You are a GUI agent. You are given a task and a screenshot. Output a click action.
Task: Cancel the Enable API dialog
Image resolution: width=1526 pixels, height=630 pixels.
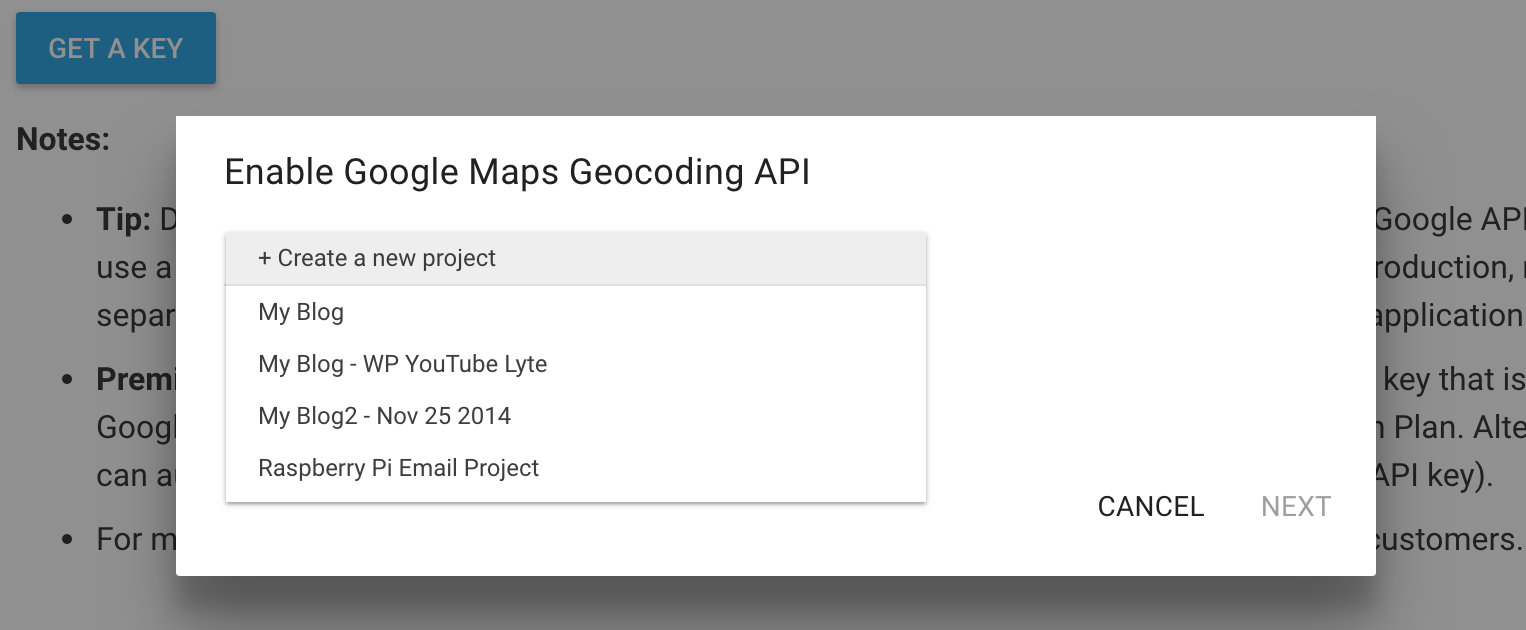click(x=1151, y=507)
